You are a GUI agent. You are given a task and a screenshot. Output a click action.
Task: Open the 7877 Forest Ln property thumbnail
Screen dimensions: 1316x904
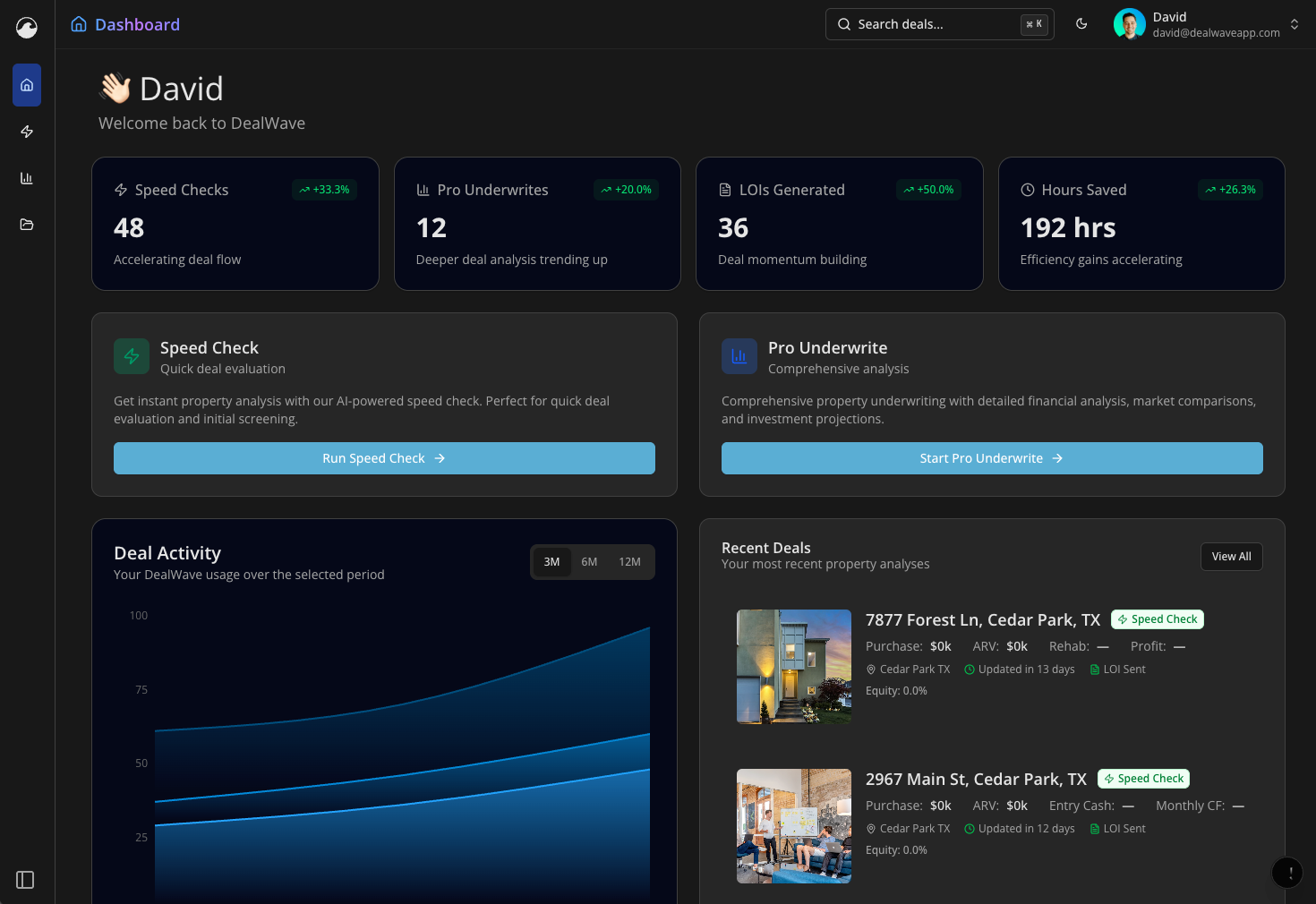click(x=794, y=667)
